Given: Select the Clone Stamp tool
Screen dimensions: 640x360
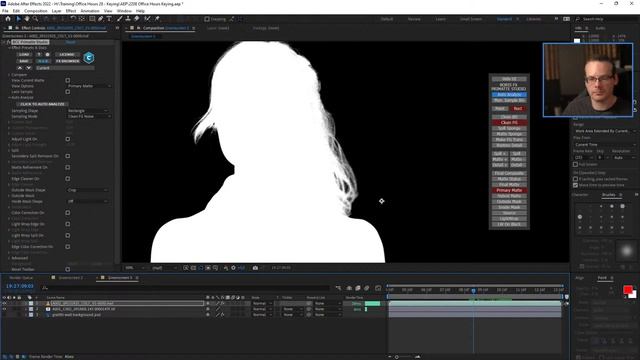Looking at the screenshot, I should (128, 19).
